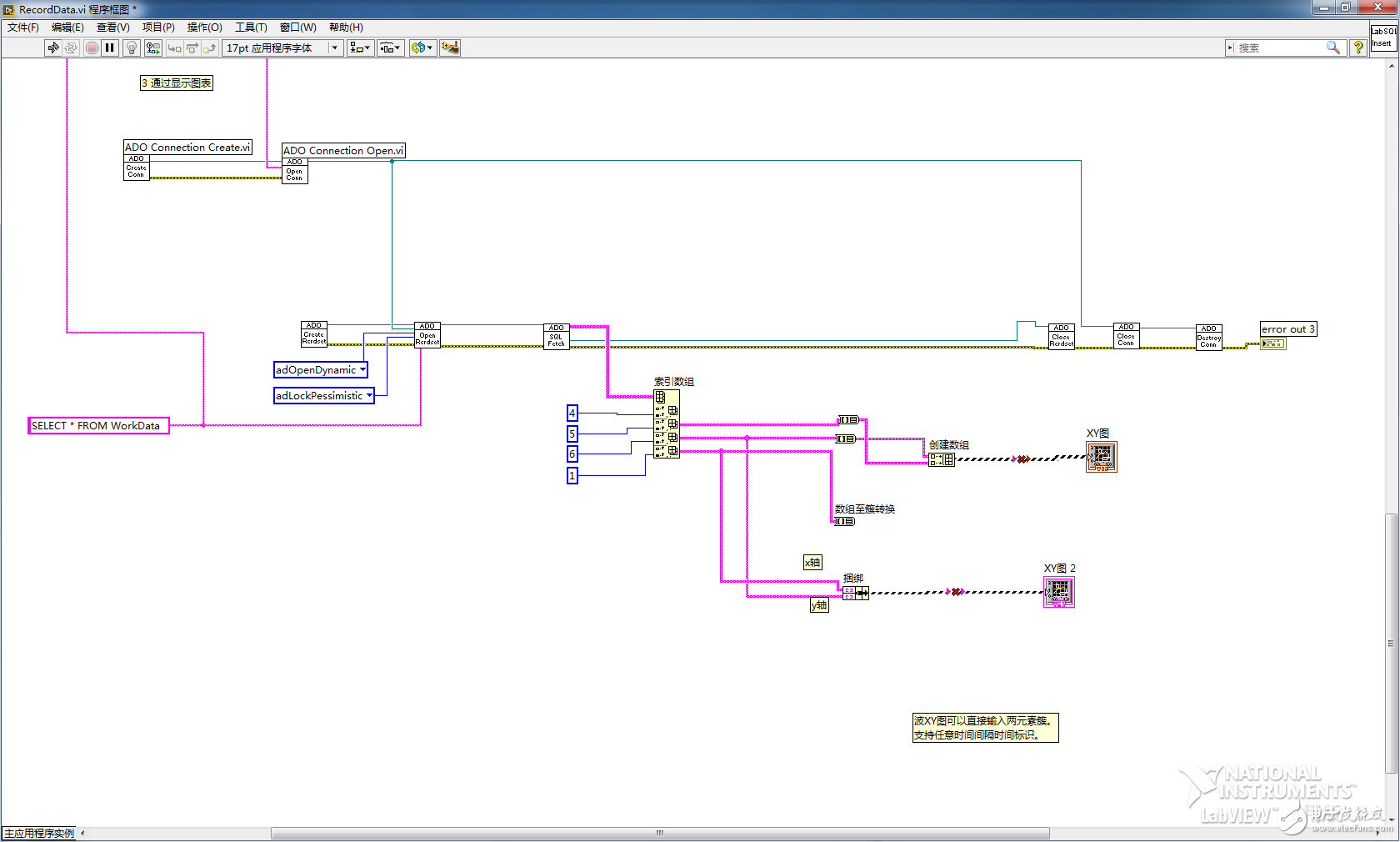Select the ADO SQL Fetch node
1400x842 pixels.
(x=556, y=336)
